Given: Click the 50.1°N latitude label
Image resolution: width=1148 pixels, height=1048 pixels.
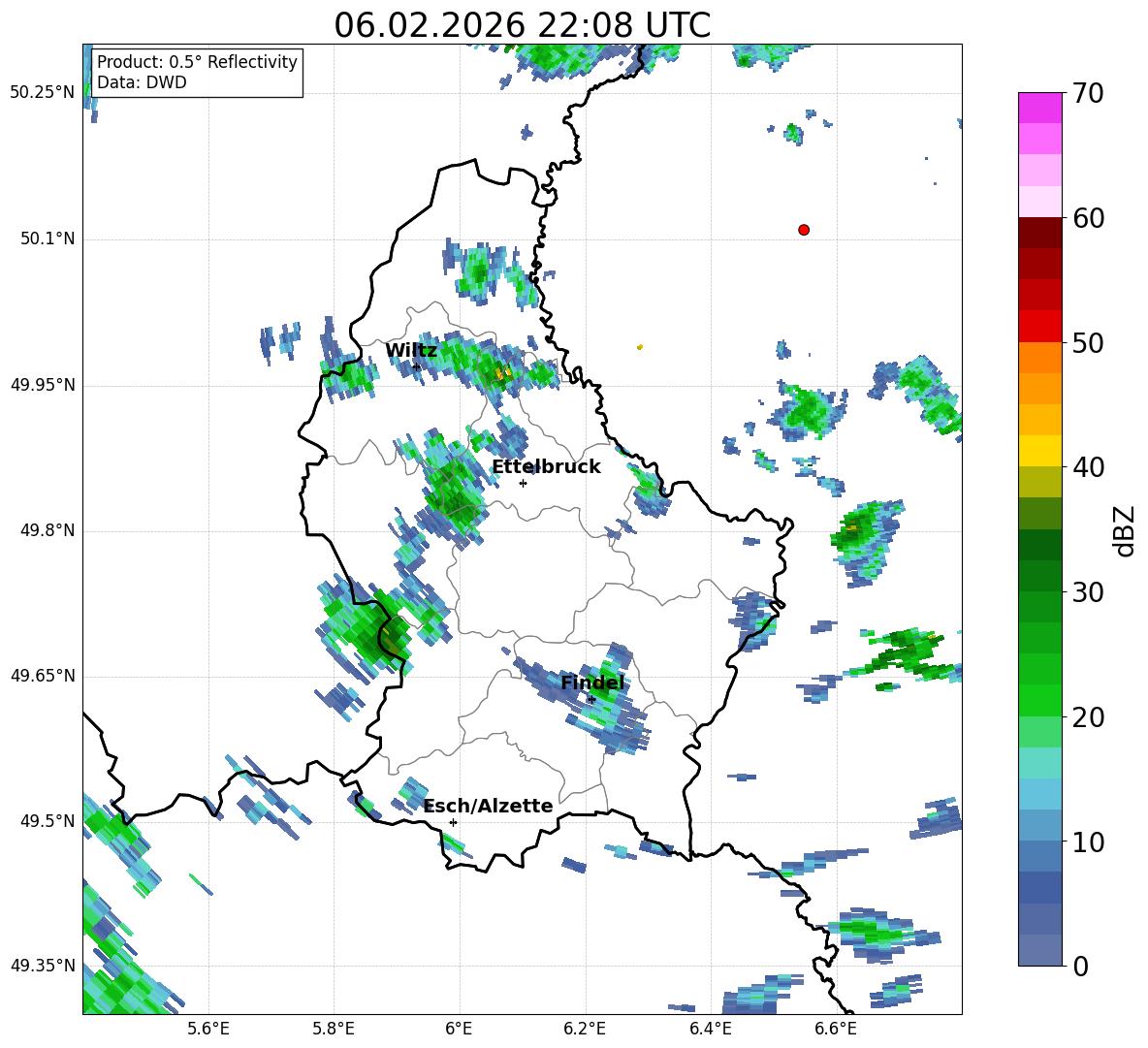Looking at the screenshot, I should coord(48,238).
